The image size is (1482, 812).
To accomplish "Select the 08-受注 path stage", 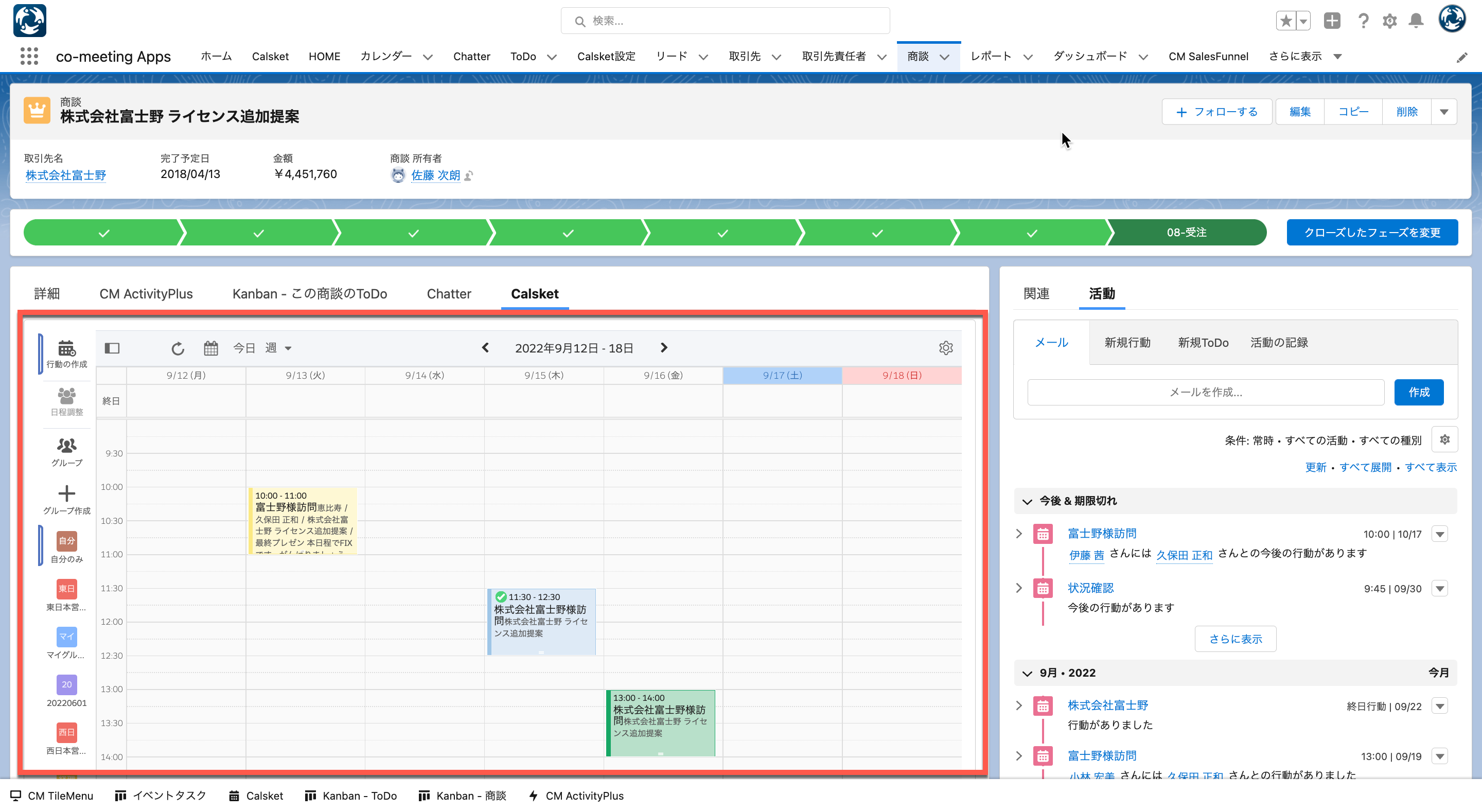I will pyautogui.click(x=1186, y=233).
